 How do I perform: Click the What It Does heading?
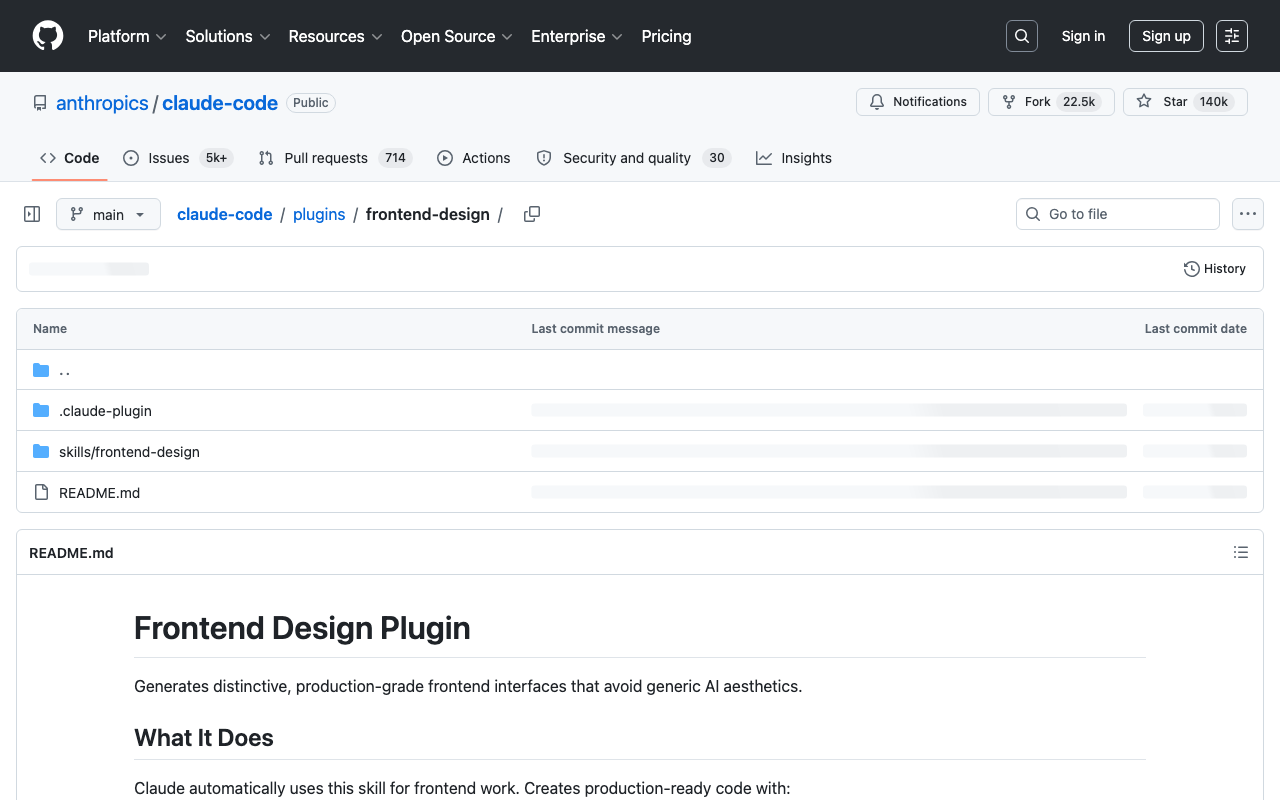click(204, 738)
